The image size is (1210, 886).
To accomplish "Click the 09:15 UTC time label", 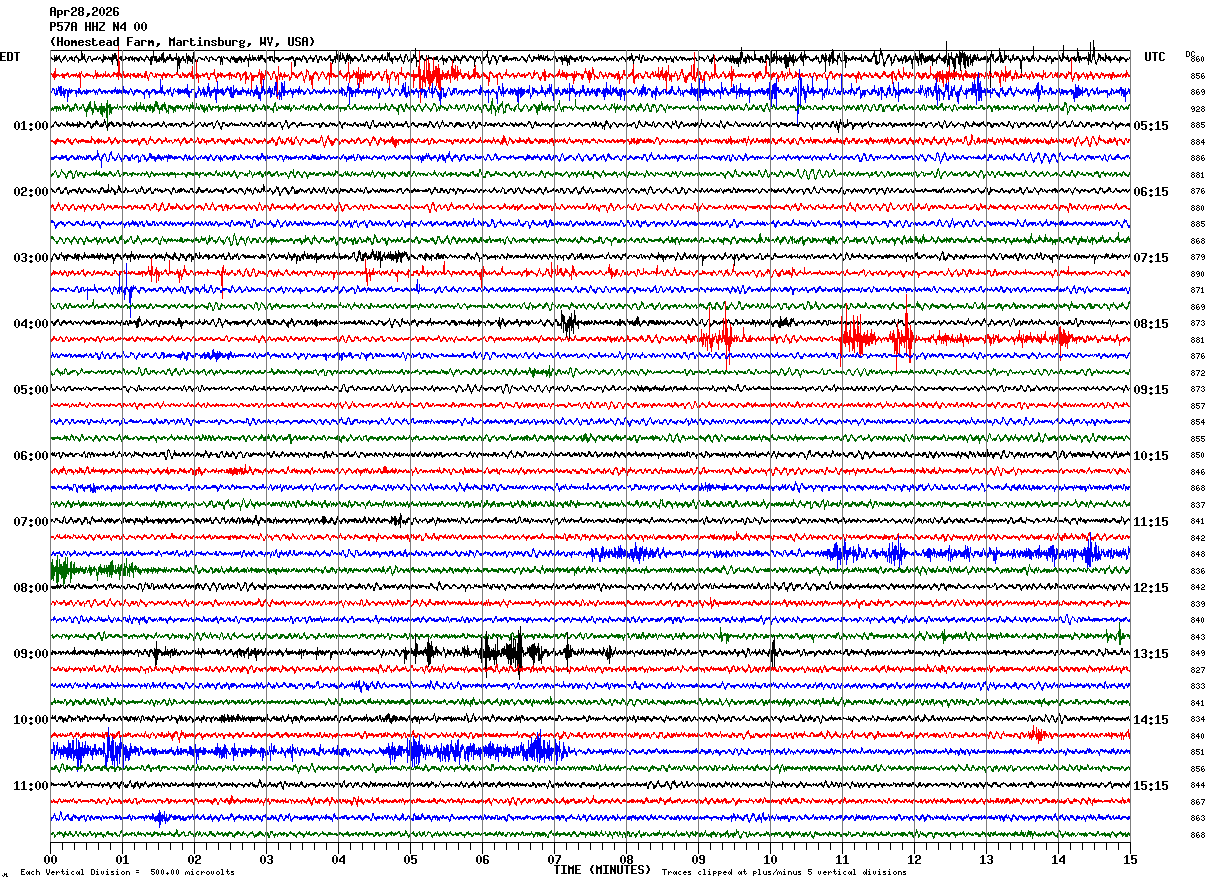I will point(1151,390).
